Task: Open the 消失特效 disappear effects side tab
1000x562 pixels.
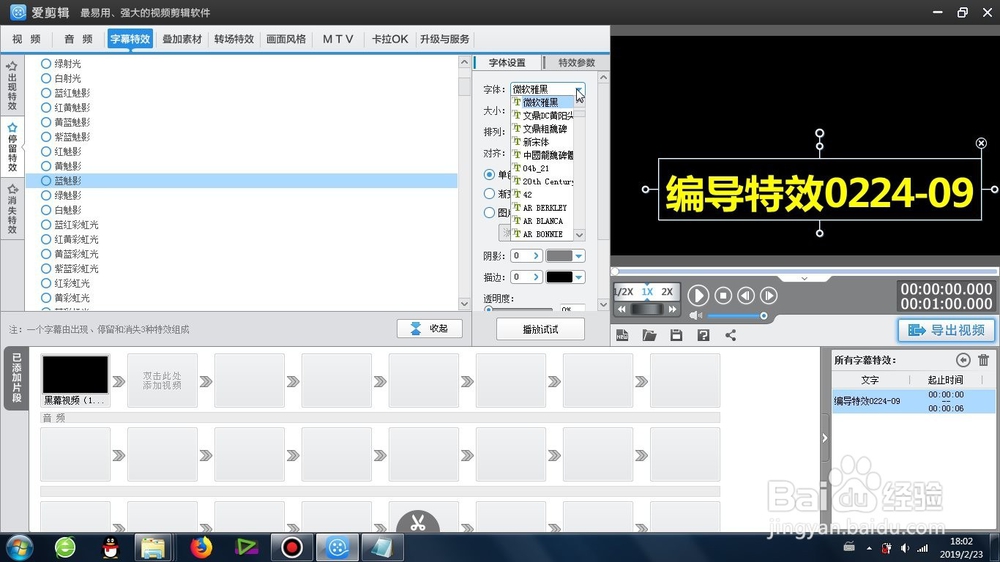Action: (x=12, y=209)
